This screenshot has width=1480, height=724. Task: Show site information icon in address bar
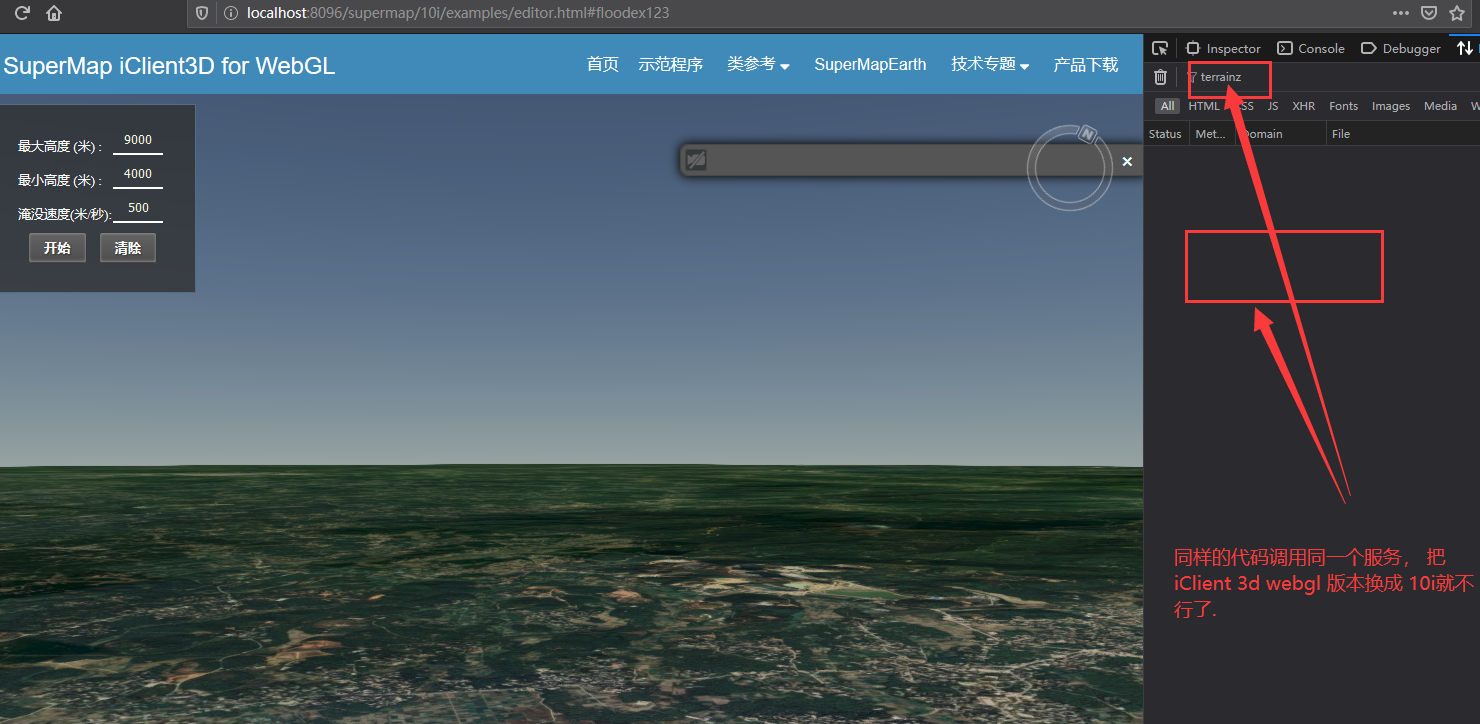coord(230,13)
